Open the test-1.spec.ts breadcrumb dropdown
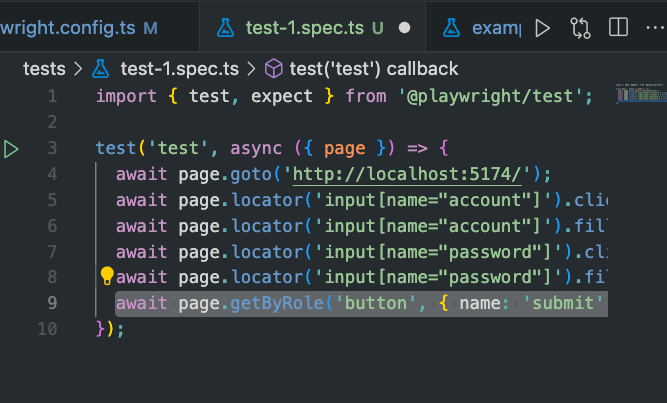This screenshot has height=403, width=667. tap(179, 69)
